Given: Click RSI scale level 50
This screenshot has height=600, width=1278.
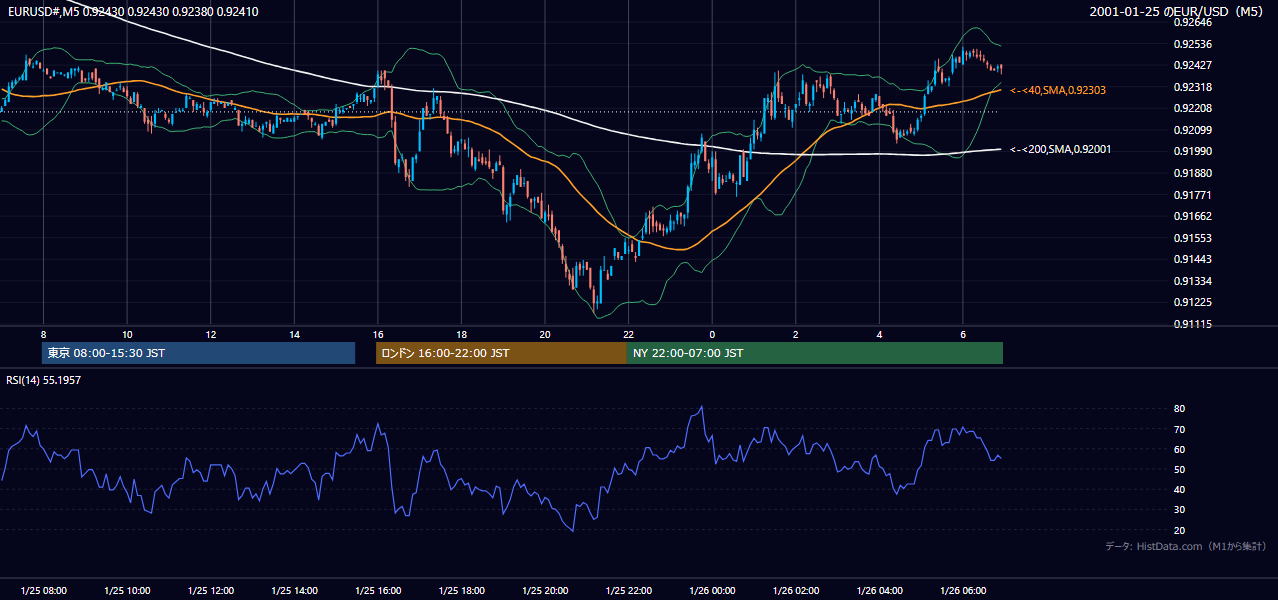Looking at the screenshot, I should [1179, 469].
